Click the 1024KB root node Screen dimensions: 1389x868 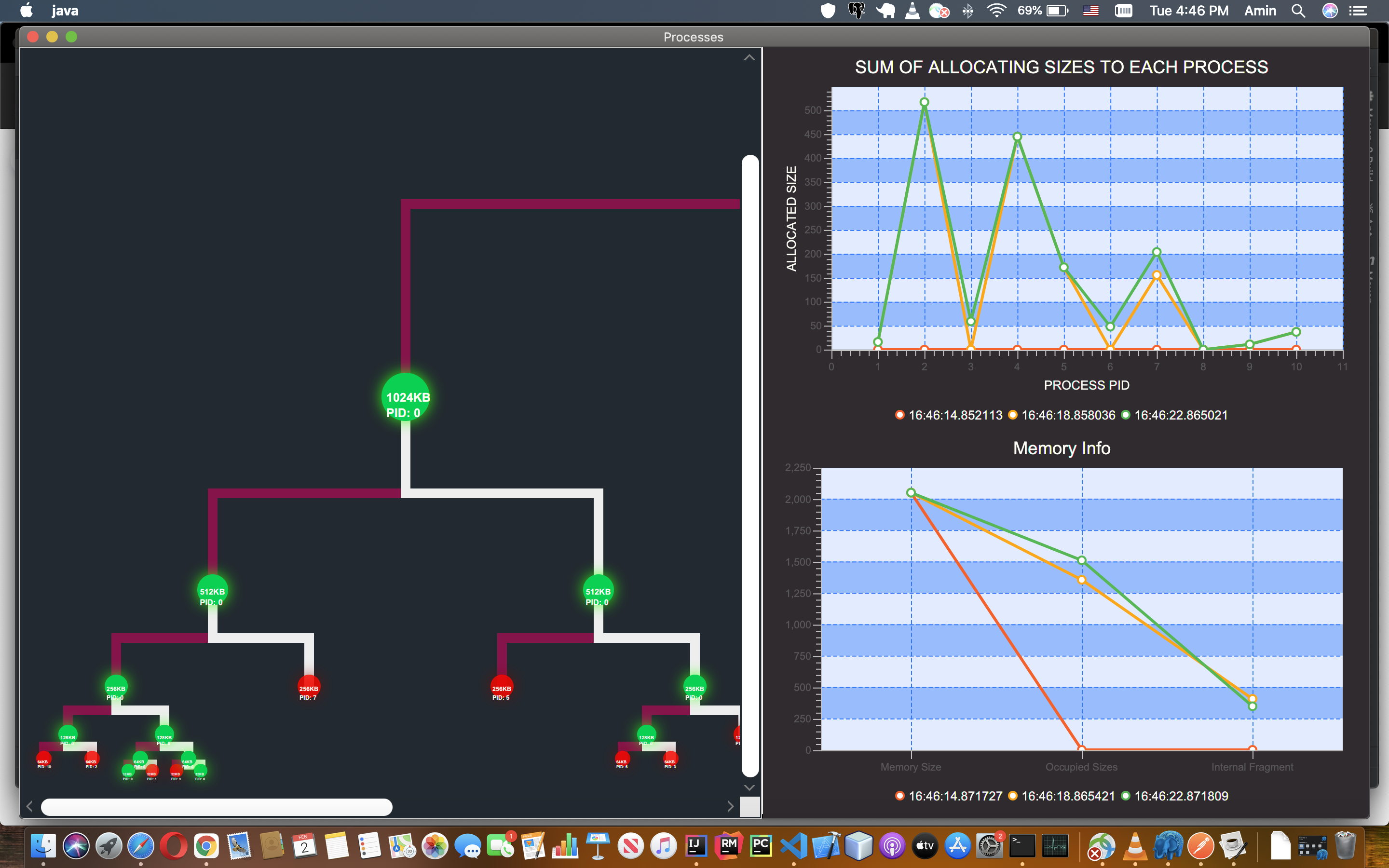click(405, 397)
